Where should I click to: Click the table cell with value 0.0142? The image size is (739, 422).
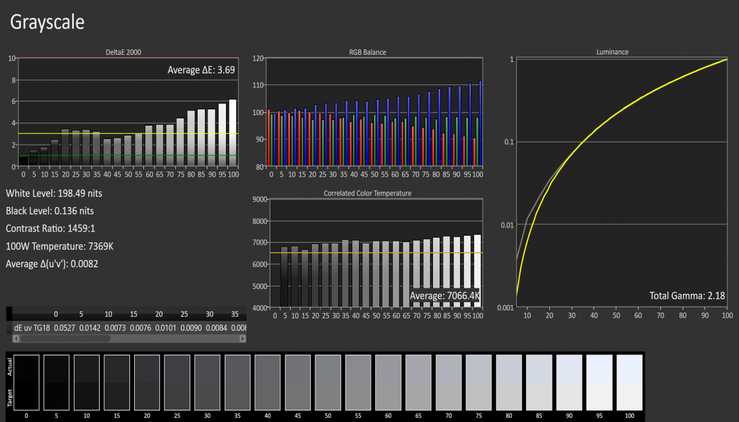click(90, 327)
